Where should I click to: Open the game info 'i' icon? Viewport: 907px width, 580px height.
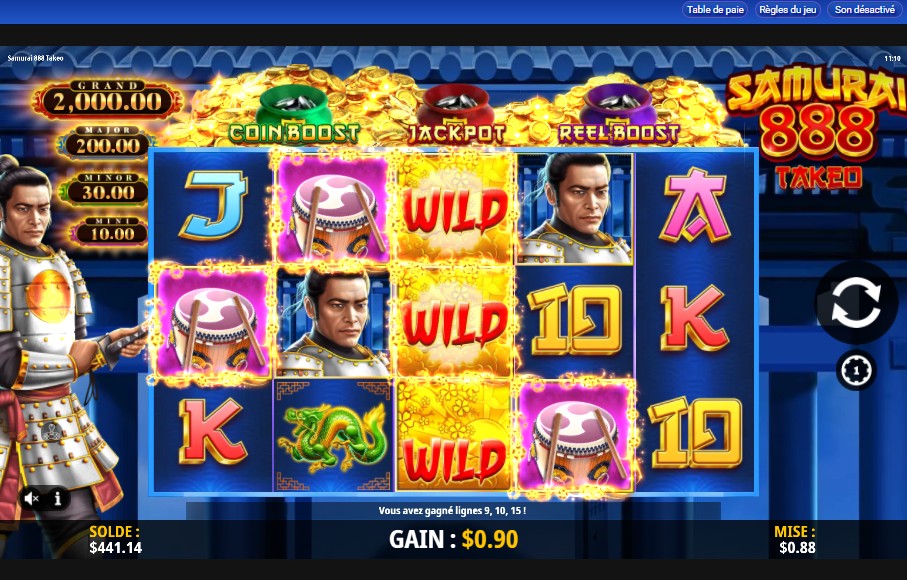pyautogui.click(x=57, y=498)
